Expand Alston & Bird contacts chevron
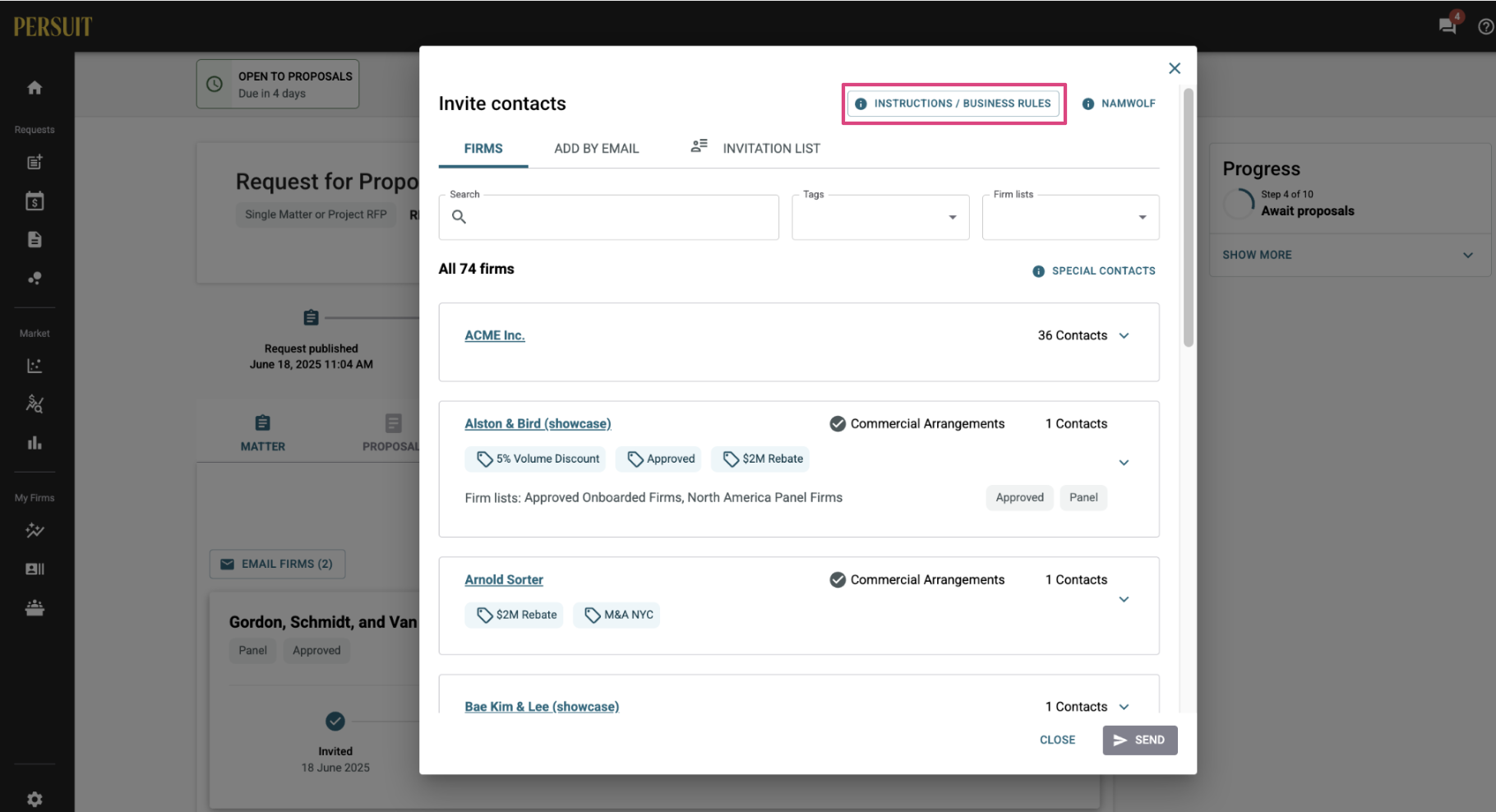The height and width of the screenshot is (812, 1496). click(1124, 463)
